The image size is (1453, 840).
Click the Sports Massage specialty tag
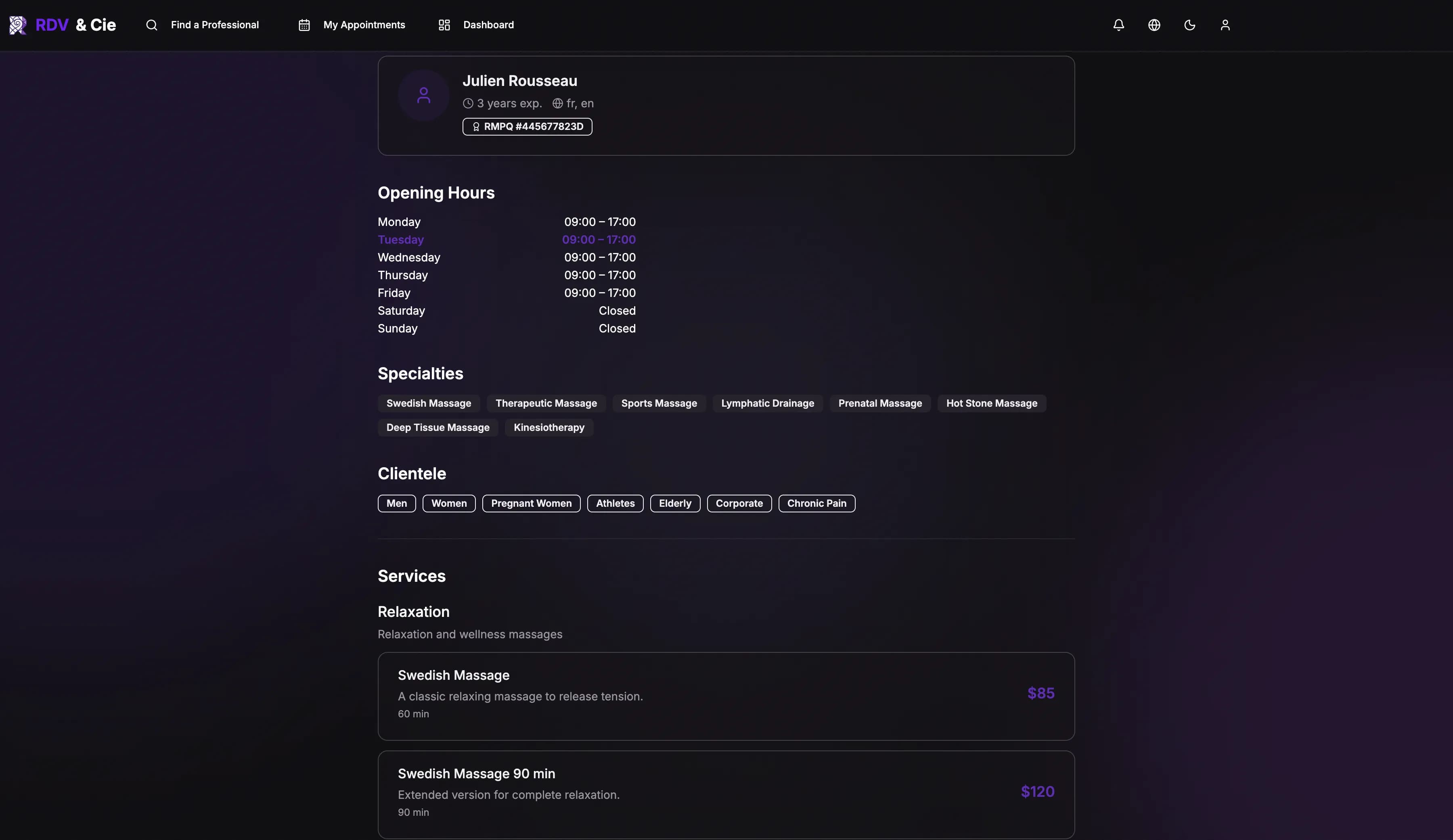659,403
